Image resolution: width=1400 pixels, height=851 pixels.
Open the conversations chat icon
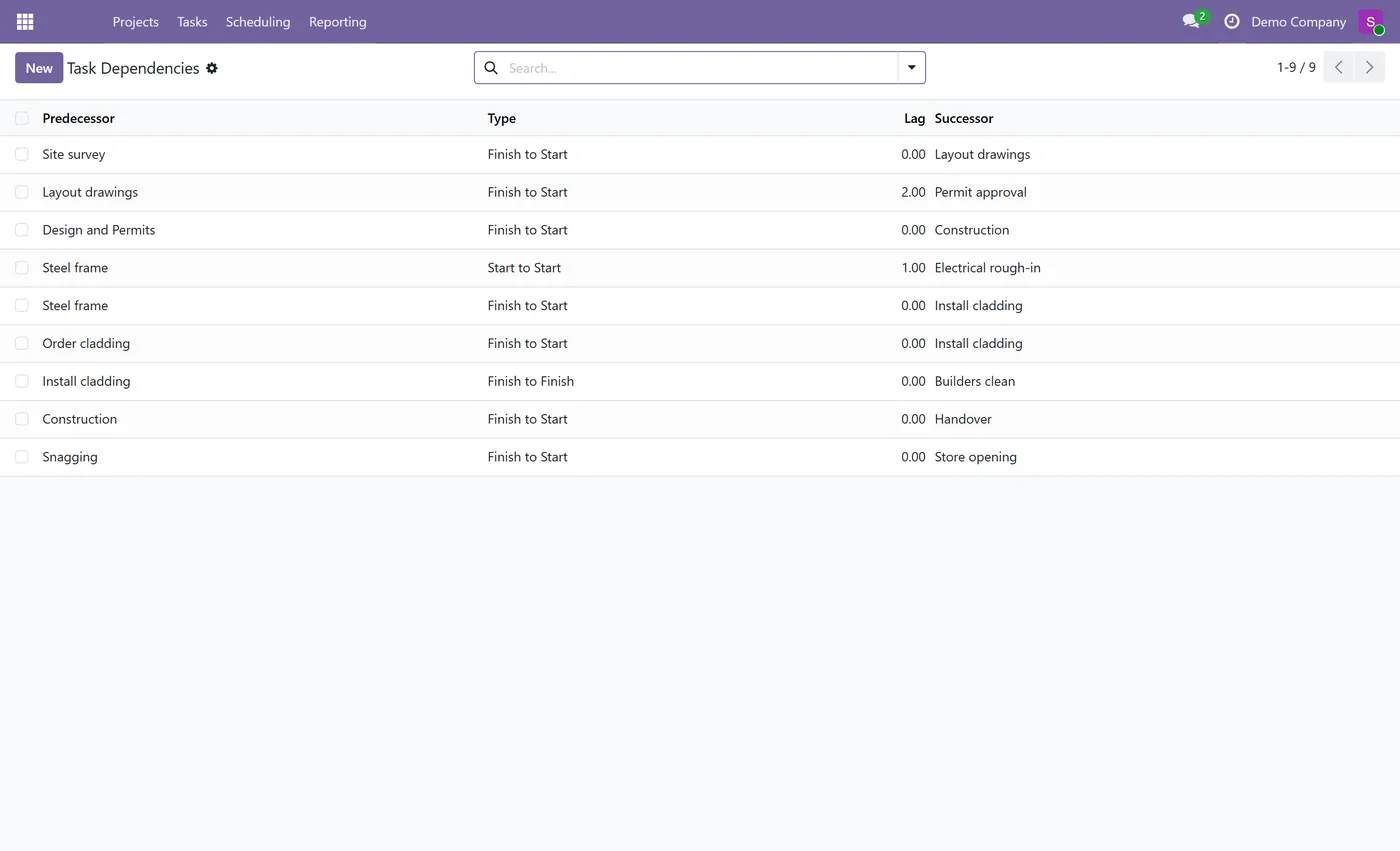click(1191, 21)
